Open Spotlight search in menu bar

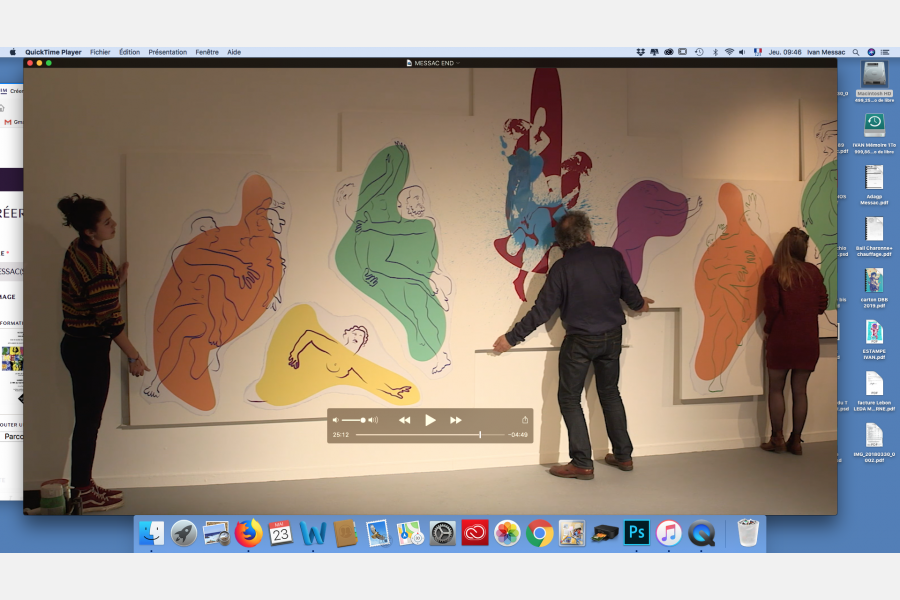[x=856, y=52]
